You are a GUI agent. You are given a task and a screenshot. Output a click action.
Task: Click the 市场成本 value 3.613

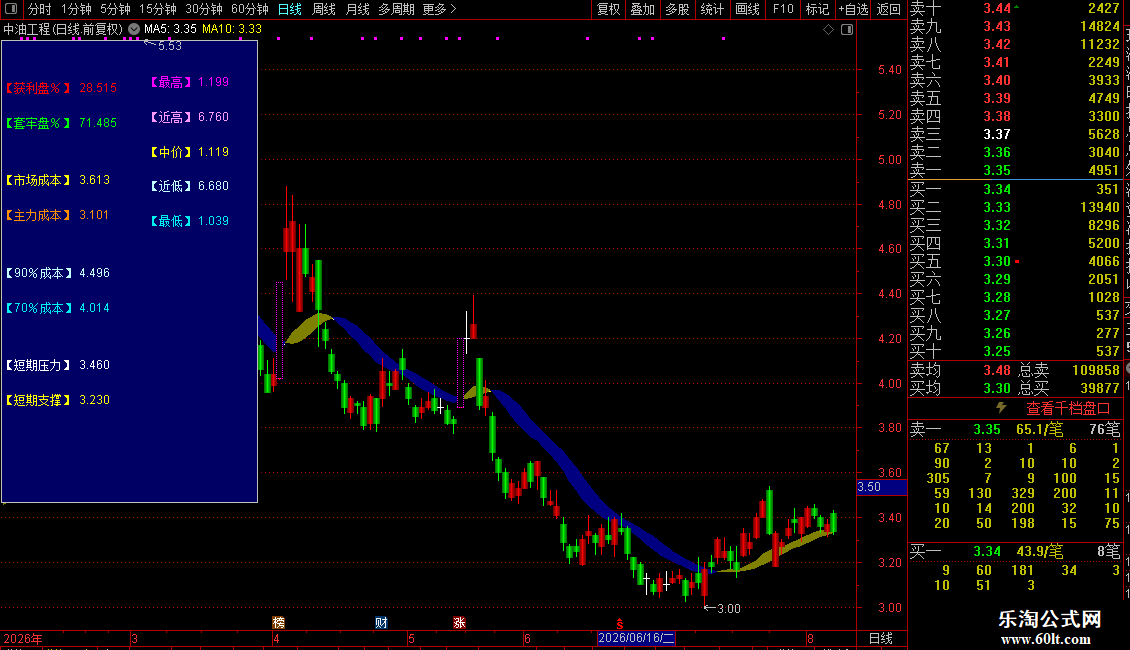(x=94, y=180)
